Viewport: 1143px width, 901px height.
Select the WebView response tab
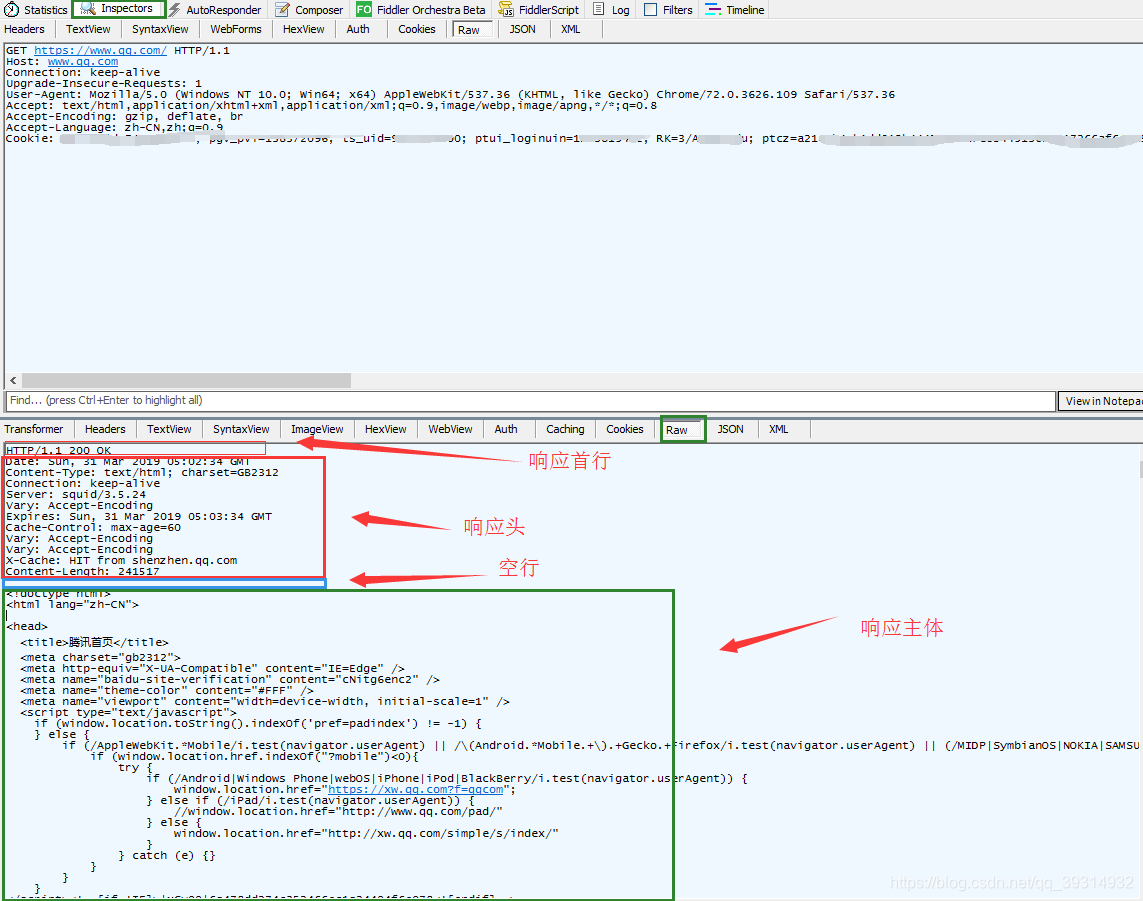450,429
